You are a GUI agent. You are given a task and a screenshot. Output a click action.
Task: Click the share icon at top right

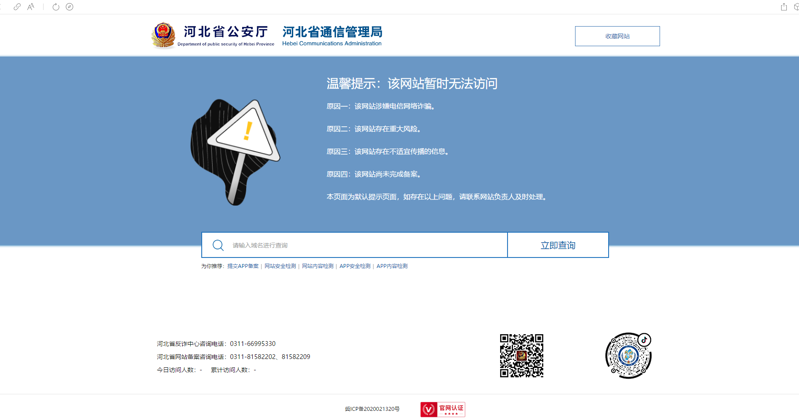pyautogui.click(x=784, y=7)
